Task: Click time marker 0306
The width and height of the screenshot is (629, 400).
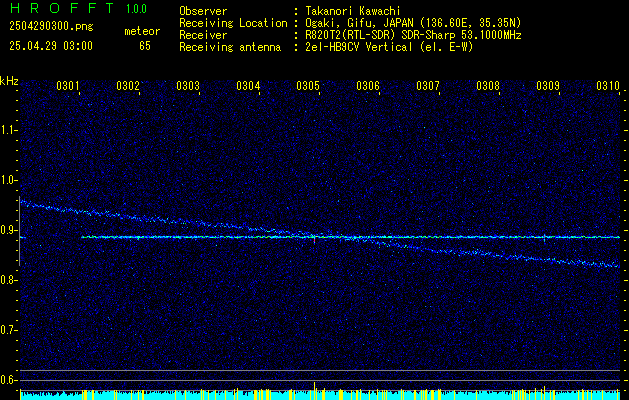Action: point(368,85)
